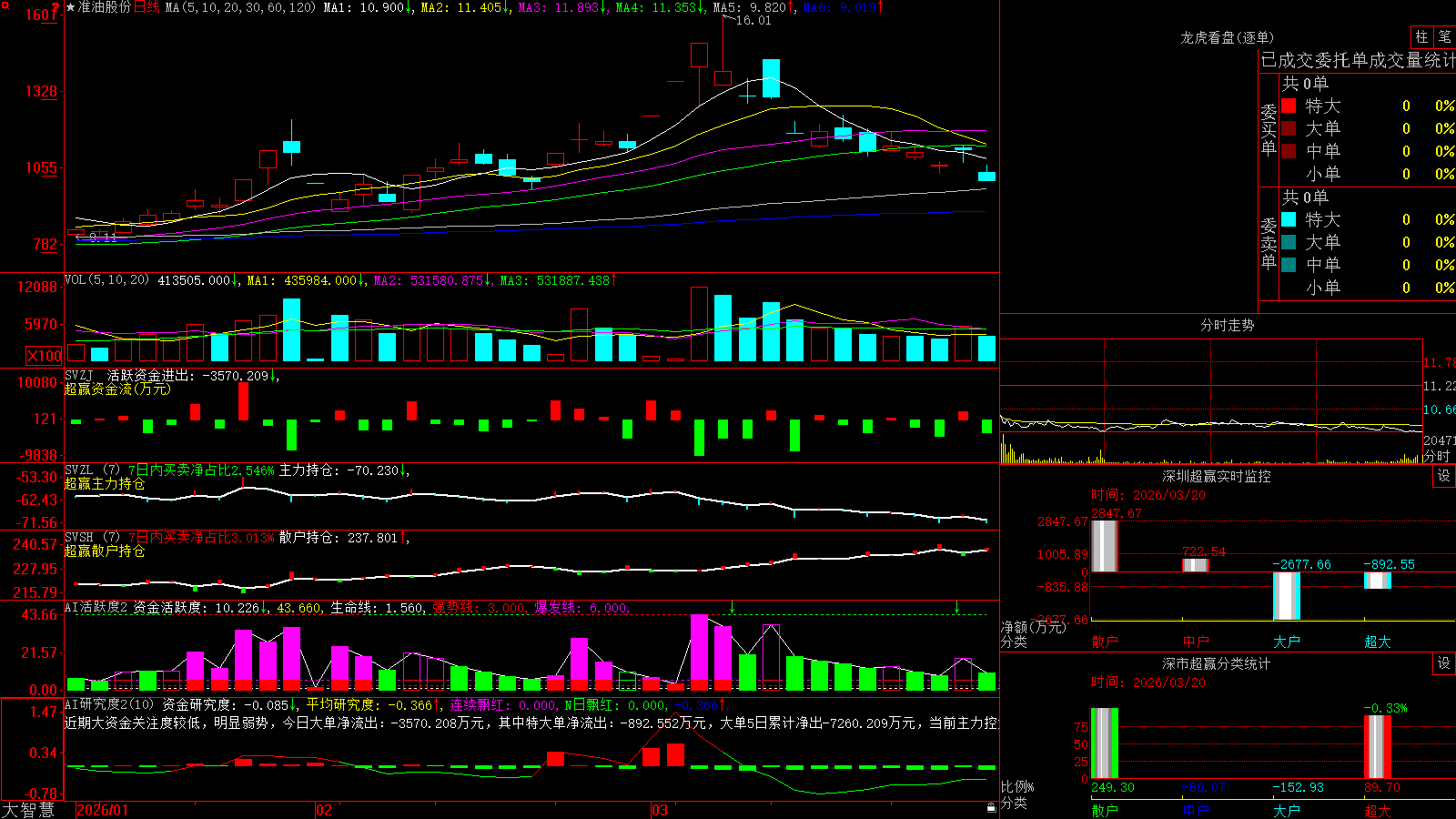The width and height of the screenshot is (1456, 819).
Task: Toggle the 柱 bar display mode
Action: click(x=1421, y=36)
